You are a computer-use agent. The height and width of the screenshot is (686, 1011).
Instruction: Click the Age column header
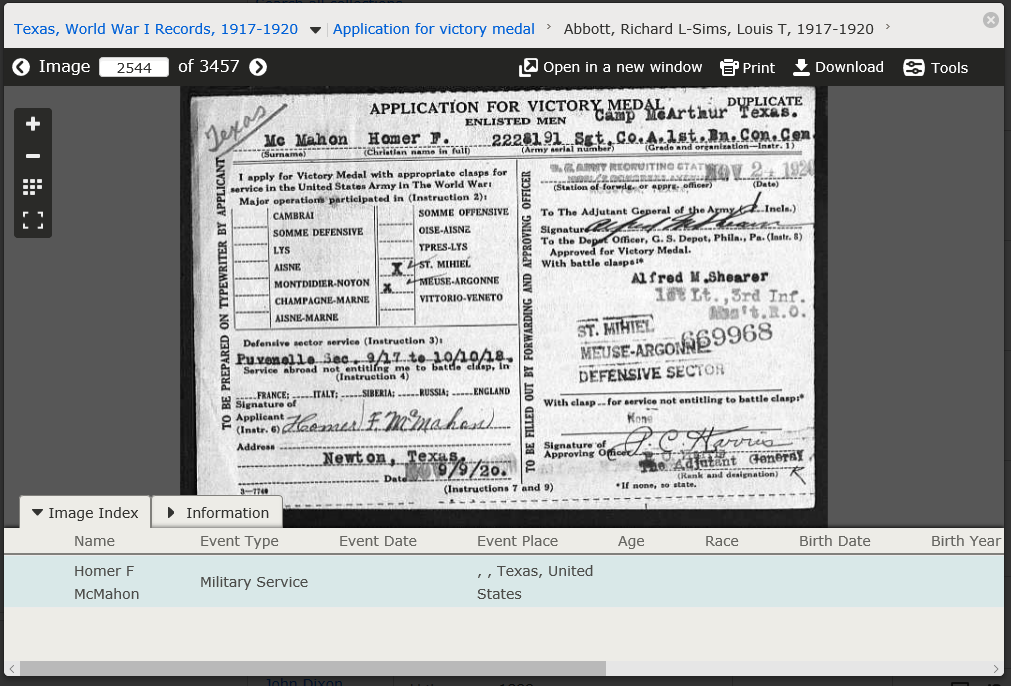[x=631, y=542]
